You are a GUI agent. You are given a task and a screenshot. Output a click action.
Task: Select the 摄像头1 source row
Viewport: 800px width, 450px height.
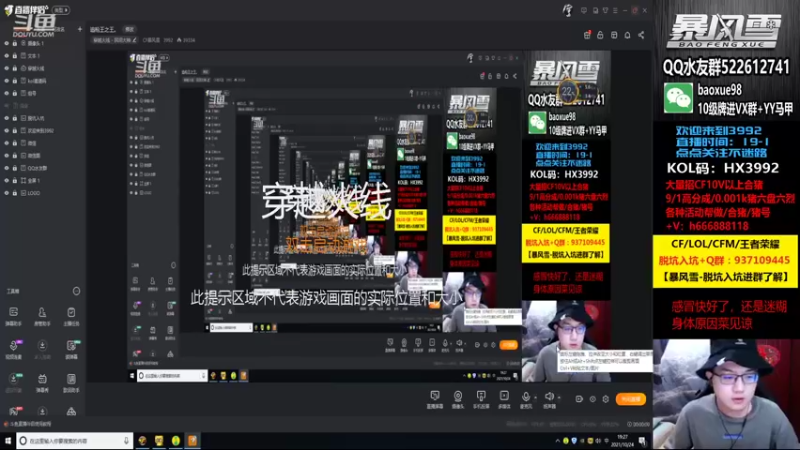pyautogui.click(x=43, y=43)
